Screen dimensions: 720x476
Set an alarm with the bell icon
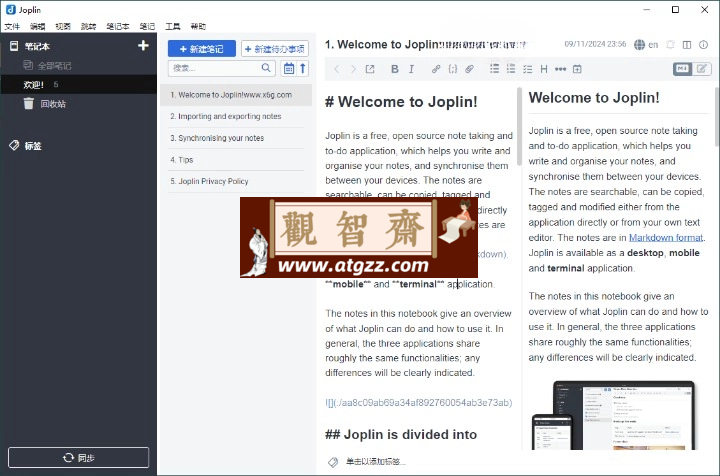pos(670,45)
